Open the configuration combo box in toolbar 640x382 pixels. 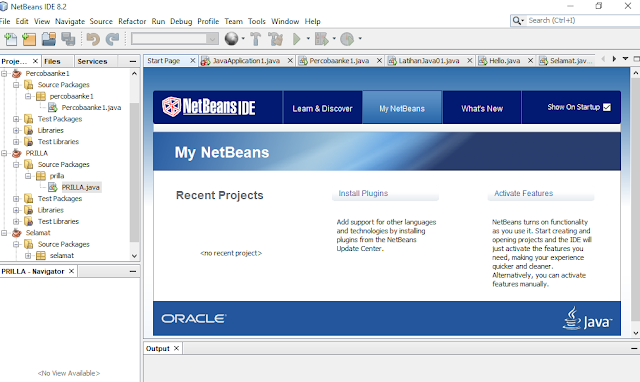[175, 39]
